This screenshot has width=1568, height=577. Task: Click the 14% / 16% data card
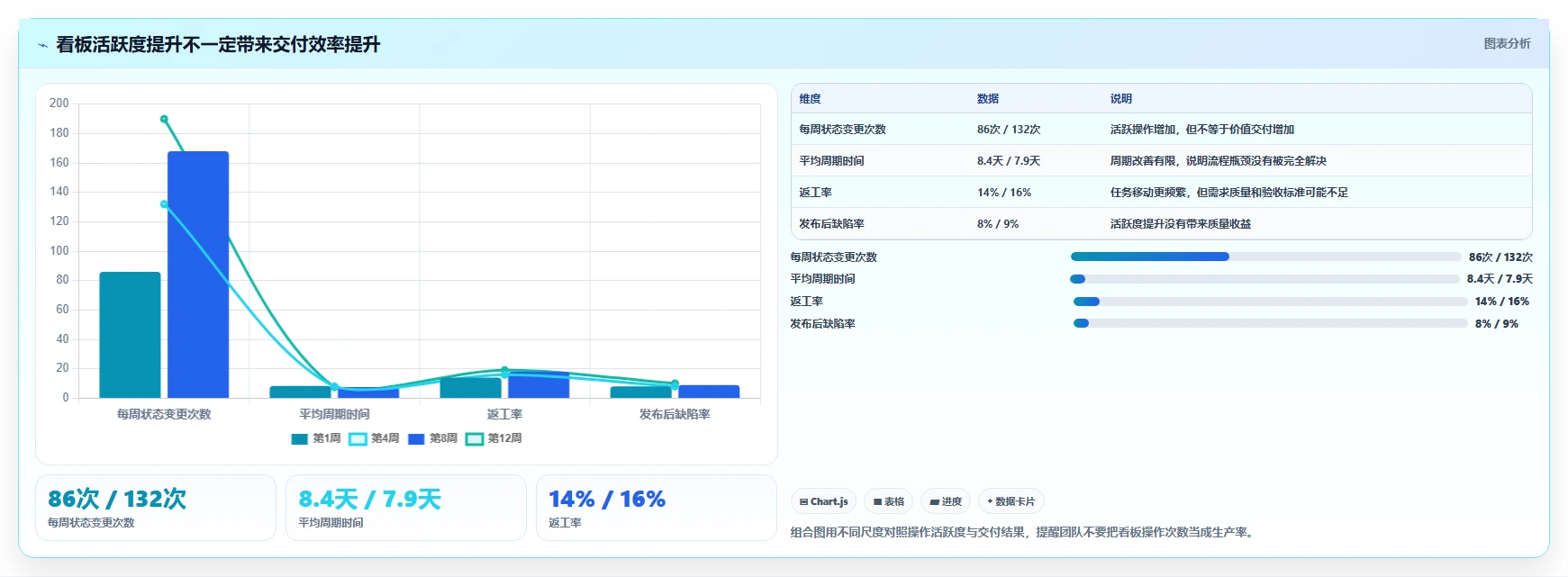(x=657, y=508)
